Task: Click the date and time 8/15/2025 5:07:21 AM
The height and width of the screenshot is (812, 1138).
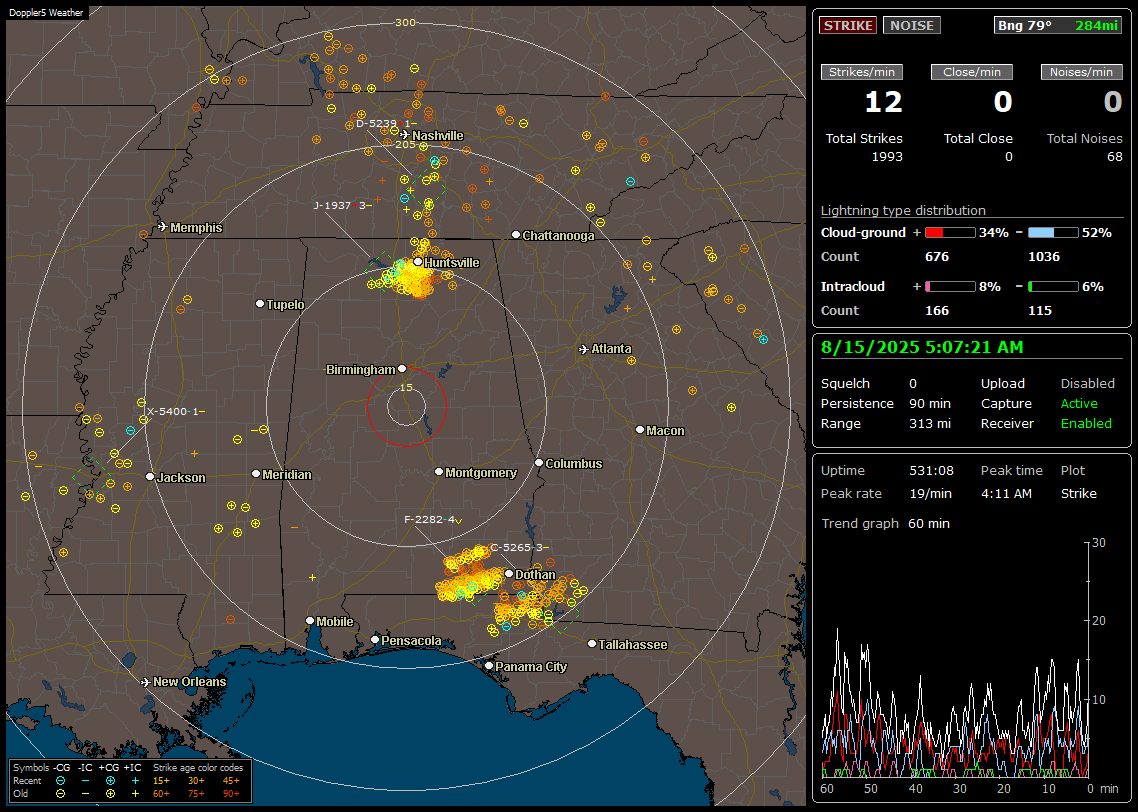Action: 922,348
